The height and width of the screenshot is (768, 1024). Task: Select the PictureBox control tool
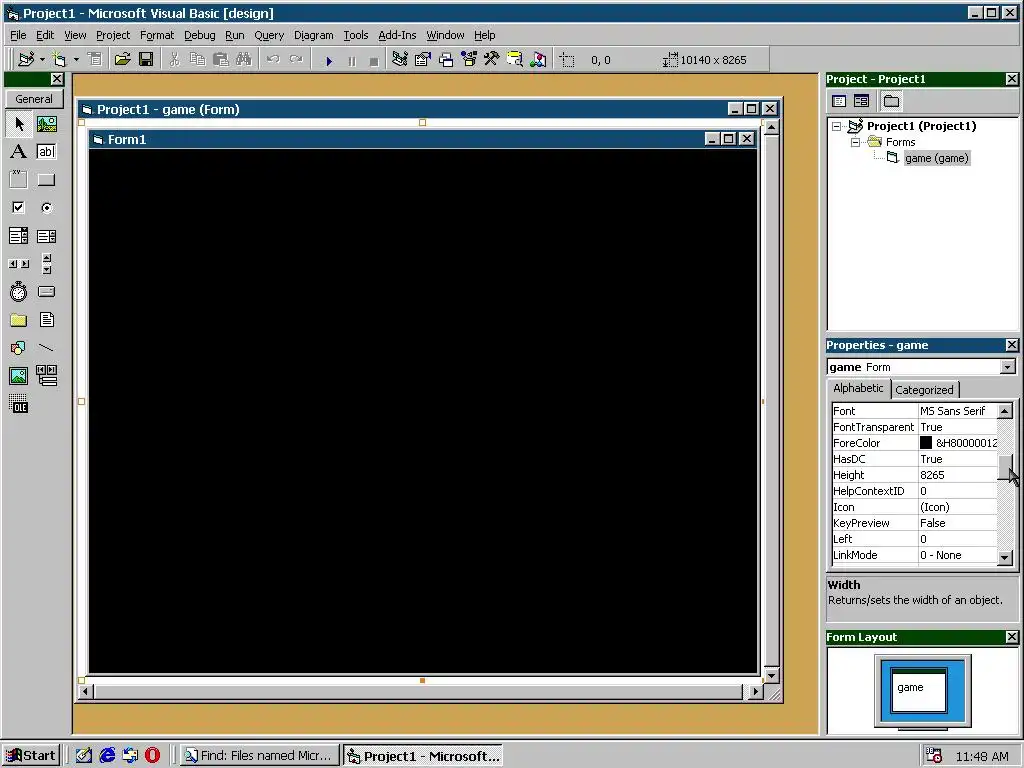(x=46, y=123)
